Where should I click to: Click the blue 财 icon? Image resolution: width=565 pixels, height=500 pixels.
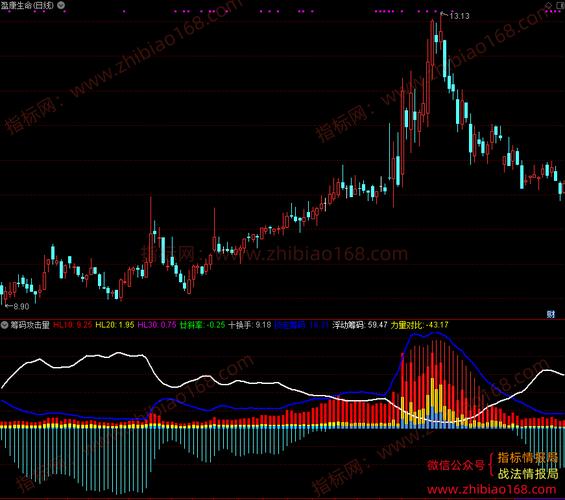[x=551, y=314]
